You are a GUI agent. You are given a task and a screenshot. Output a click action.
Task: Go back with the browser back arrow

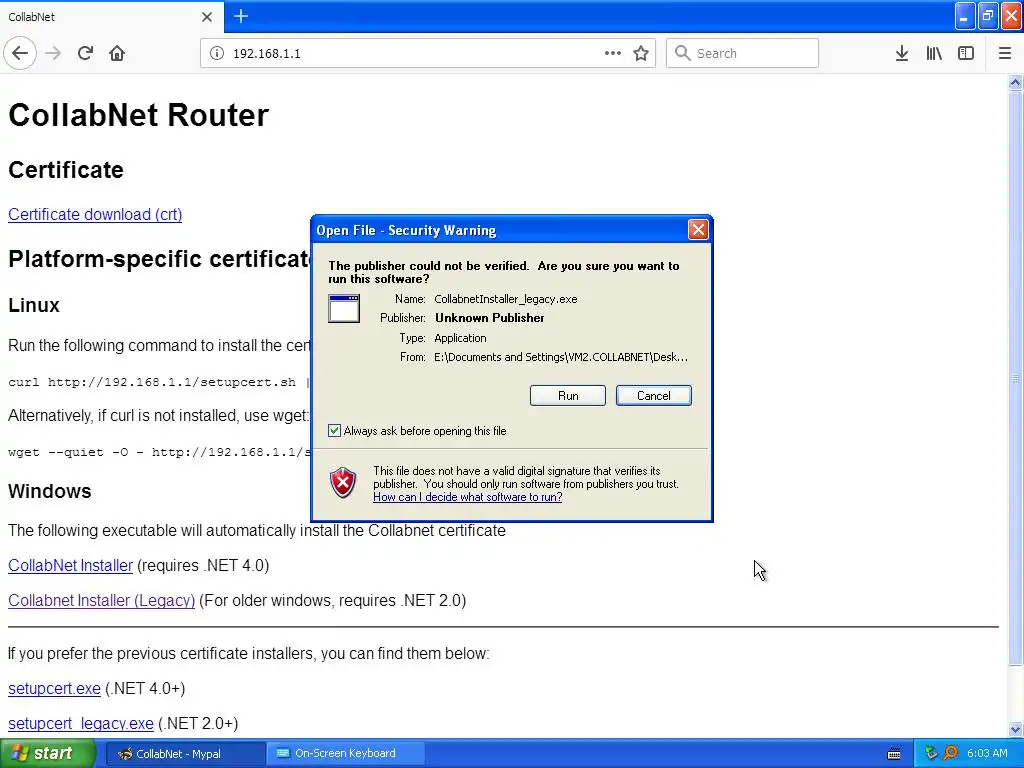pos(20,53)
